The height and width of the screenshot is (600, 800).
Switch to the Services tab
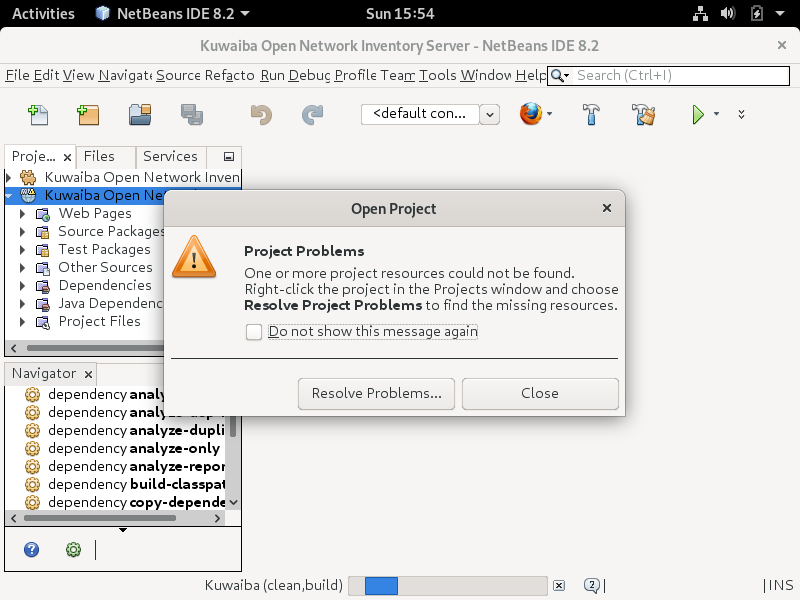170,157
